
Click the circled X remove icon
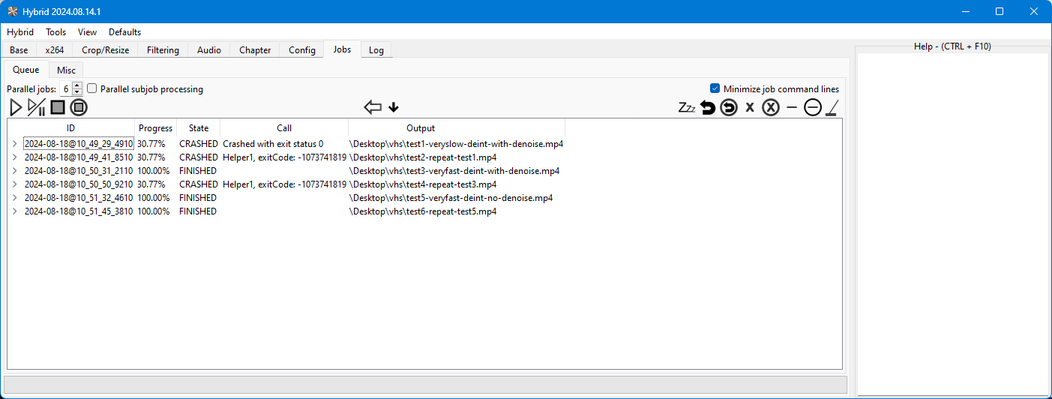click(x=770, y=107)
